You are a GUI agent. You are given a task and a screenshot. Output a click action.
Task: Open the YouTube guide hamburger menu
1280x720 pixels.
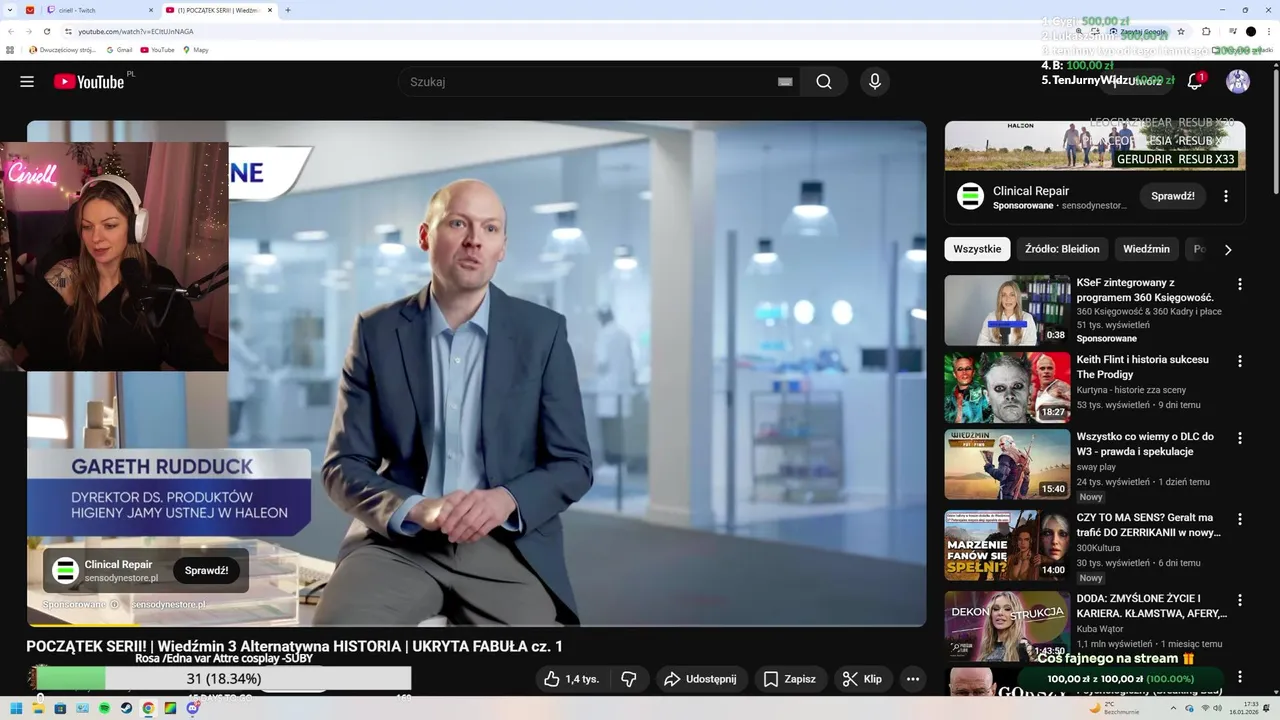click(x=27, y=82)
